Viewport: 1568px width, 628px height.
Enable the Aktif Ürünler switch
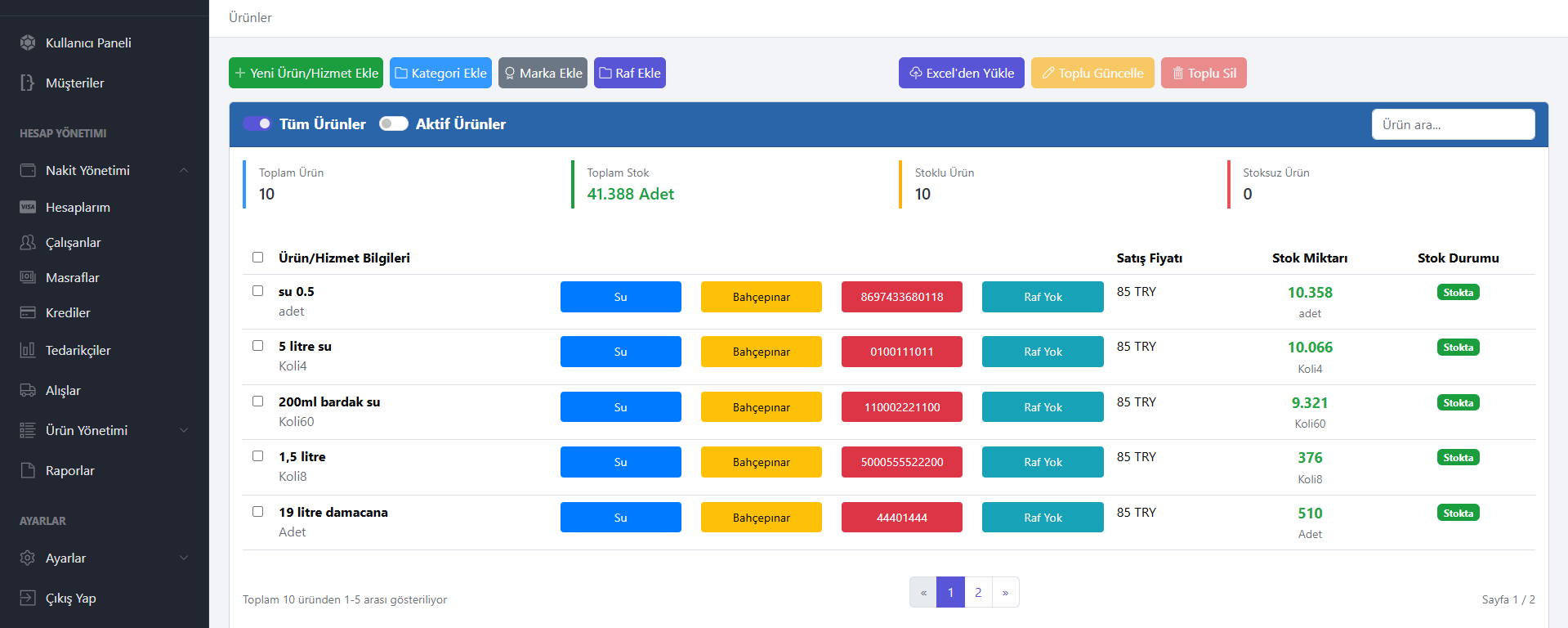pos(393,123)
